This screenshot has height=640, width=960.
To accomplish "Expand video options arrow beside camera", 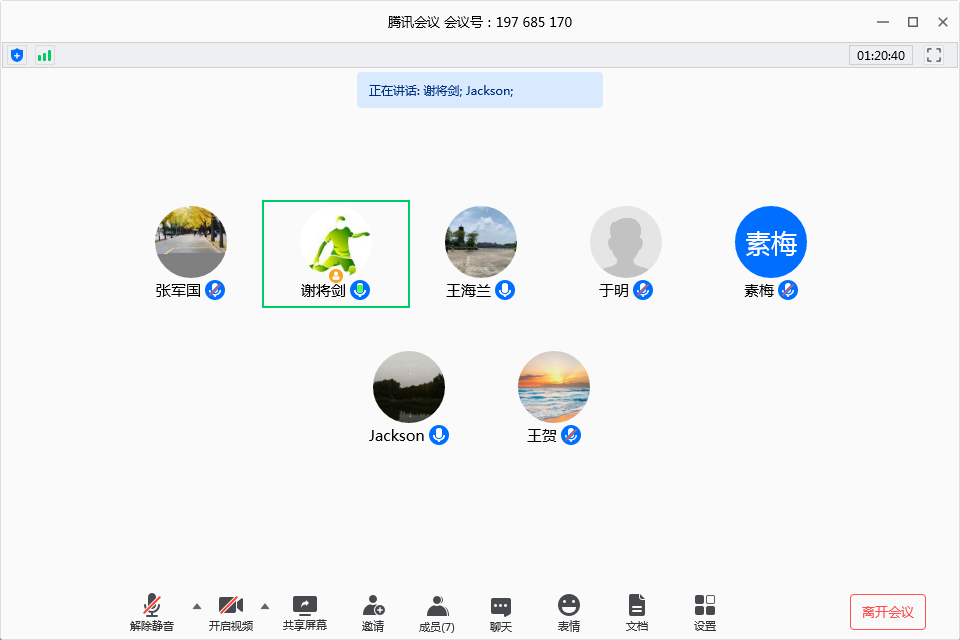I will 265,606.
